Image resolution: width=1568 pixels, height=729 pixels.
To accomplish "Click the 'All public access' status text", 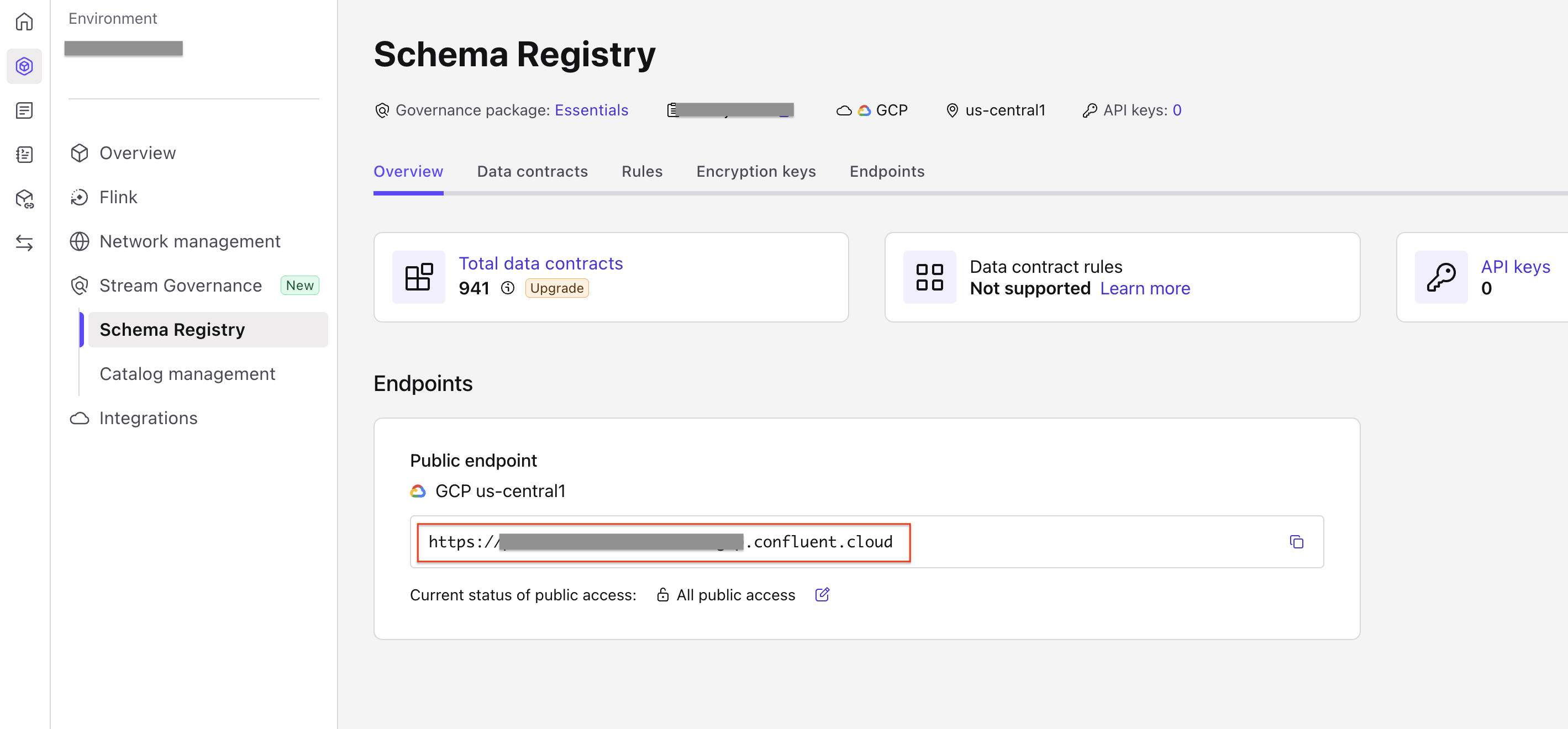I will click(736, 595).
